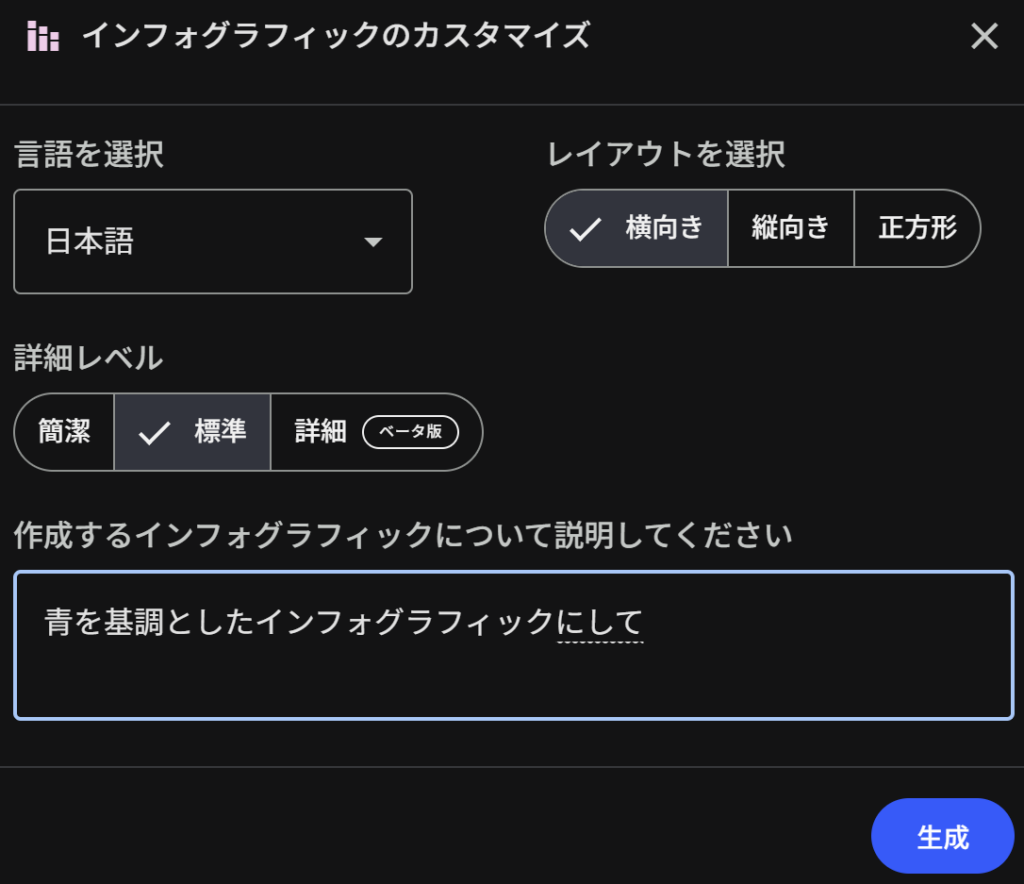The width and height of the screenshot is (1024, 884).
Task: Click the 言語を選択 label
Action: coord(89,155)
